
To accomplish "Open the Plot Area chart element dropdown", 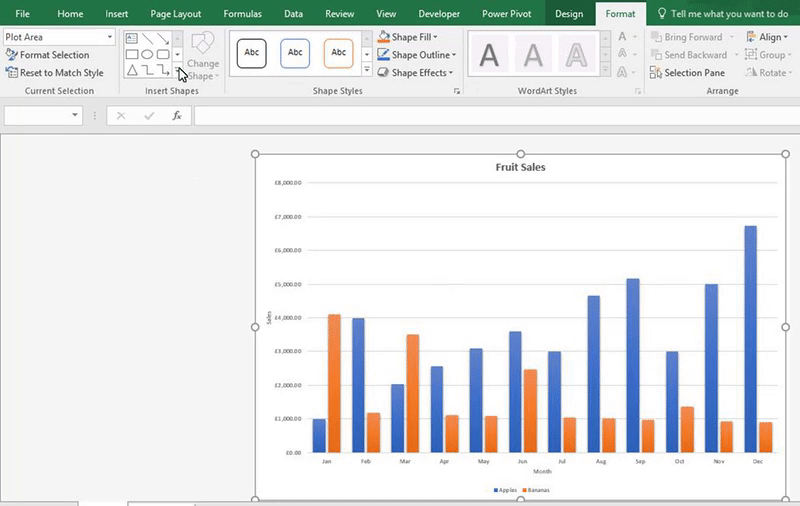I will point(109,37).
